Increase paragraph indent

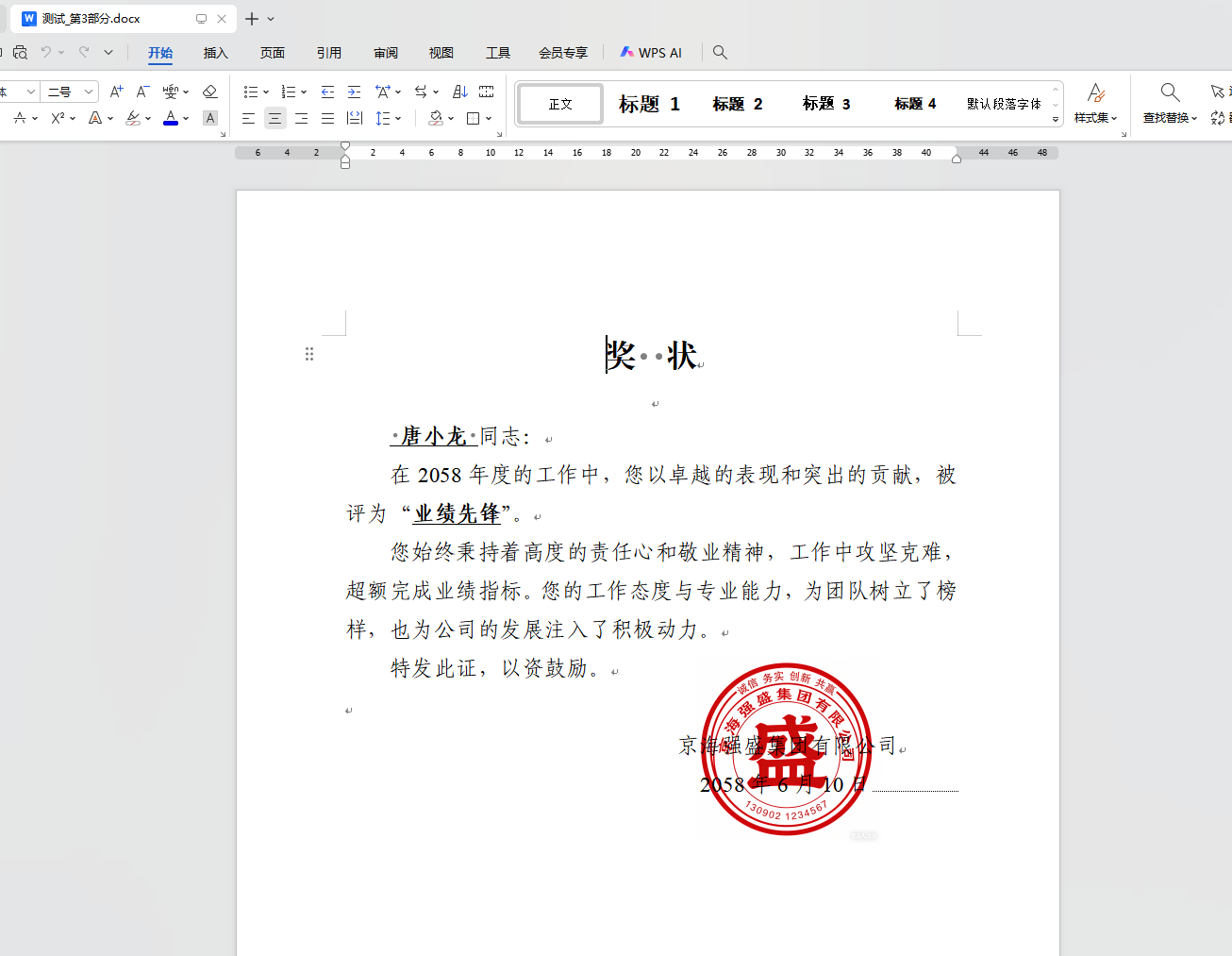click(354, 92)
